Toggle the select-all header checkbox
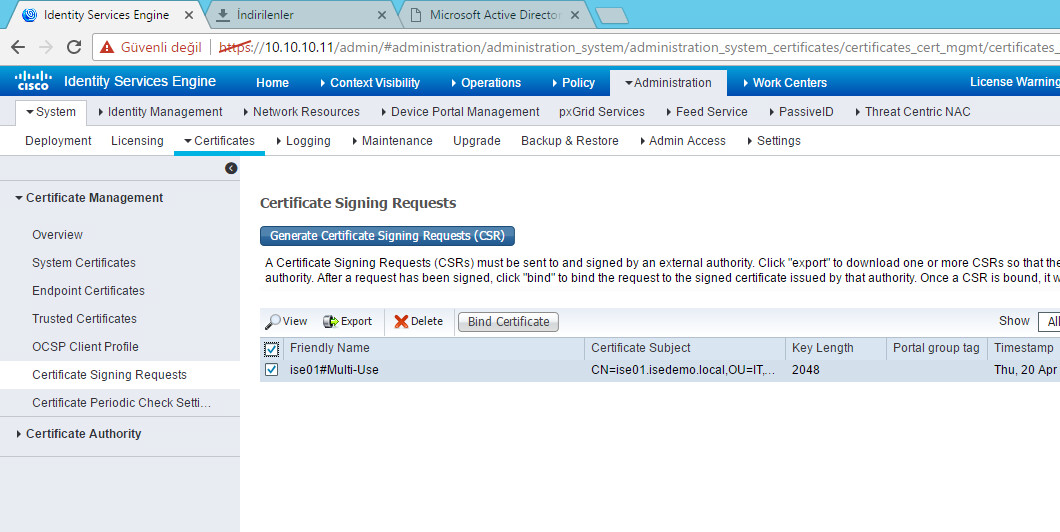This screenshot has height=532, width=1060. (271, 349)
